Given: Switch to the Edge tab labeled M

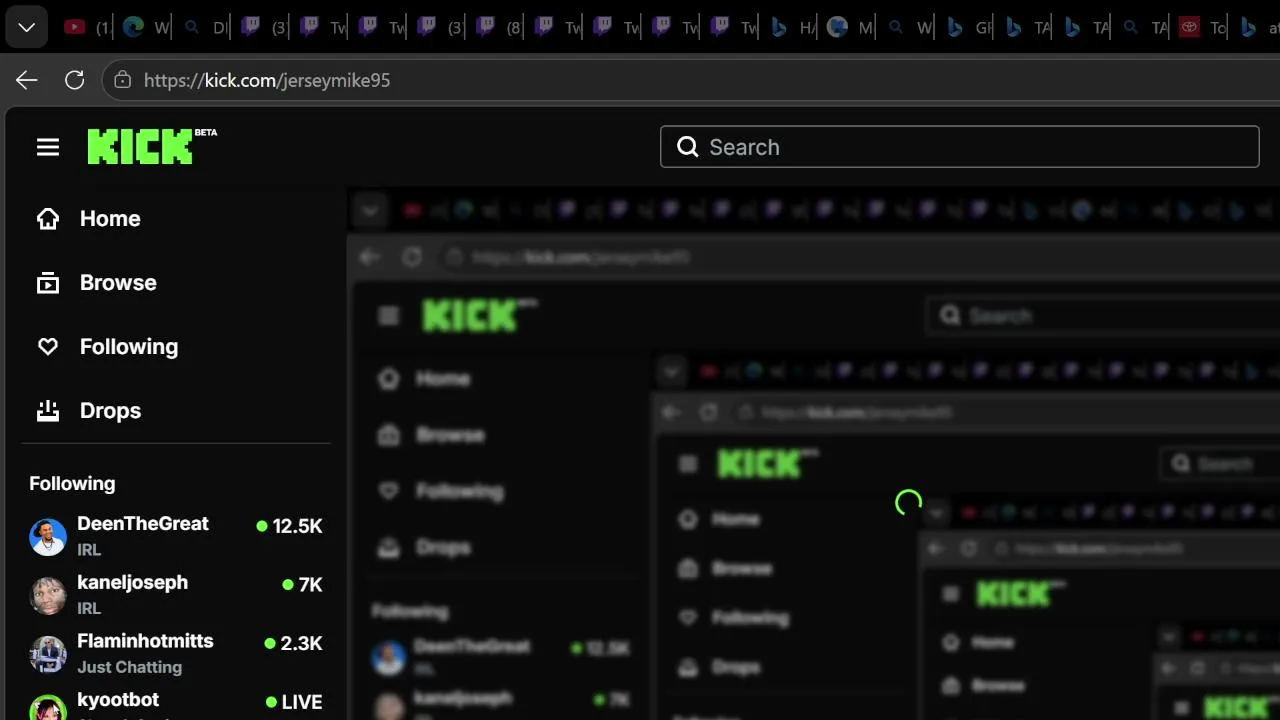Looking at the screenshot, I should [x=851, y=28].
